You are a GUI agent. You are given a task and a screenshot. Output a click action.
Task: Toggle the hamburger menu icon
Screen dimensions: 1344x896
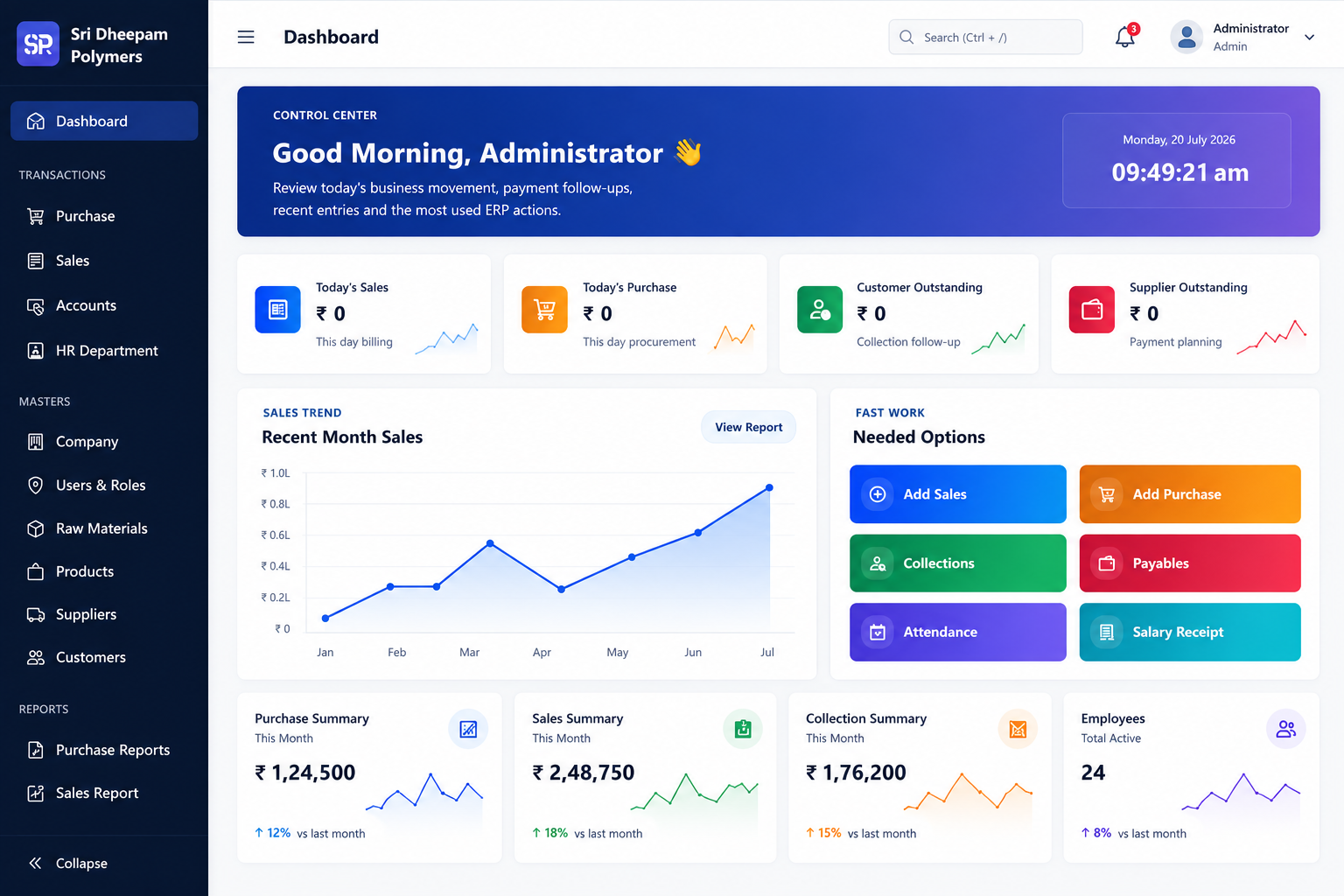point(246,37)
